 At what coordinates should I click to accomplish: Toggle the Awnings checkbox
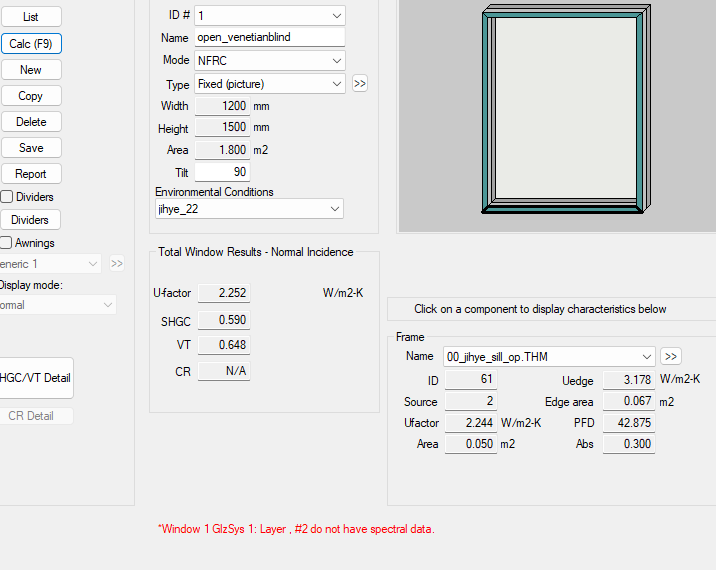pos(7,243)
